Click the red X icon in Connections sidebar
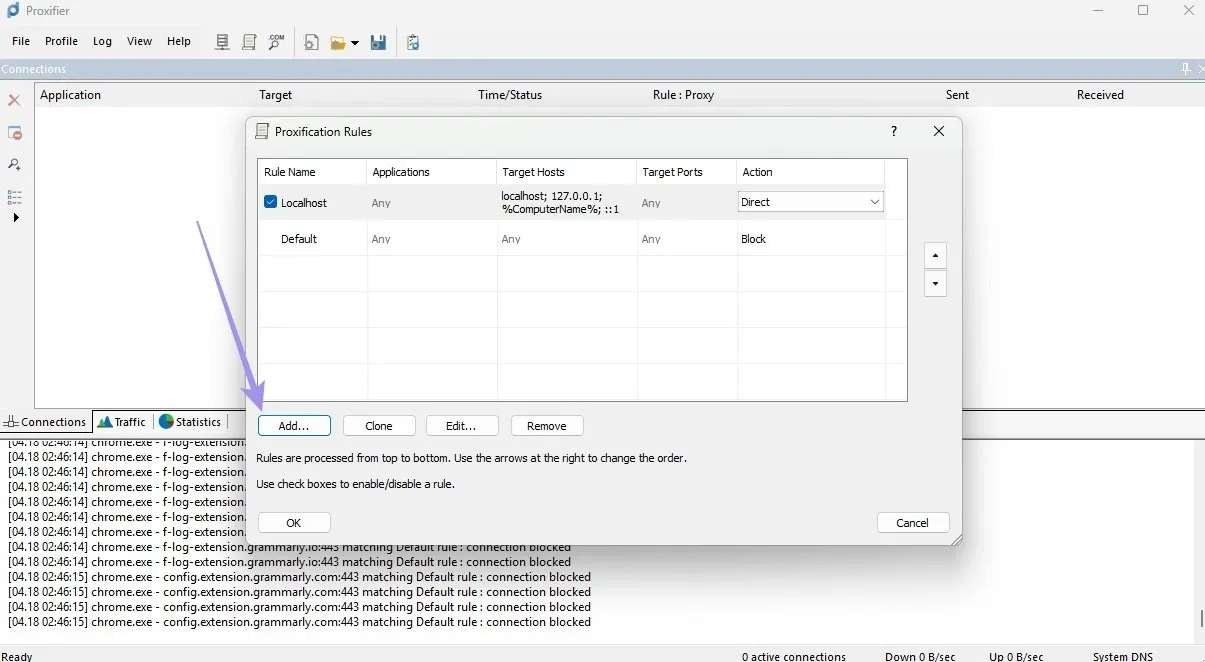 [x=14, y=101]
